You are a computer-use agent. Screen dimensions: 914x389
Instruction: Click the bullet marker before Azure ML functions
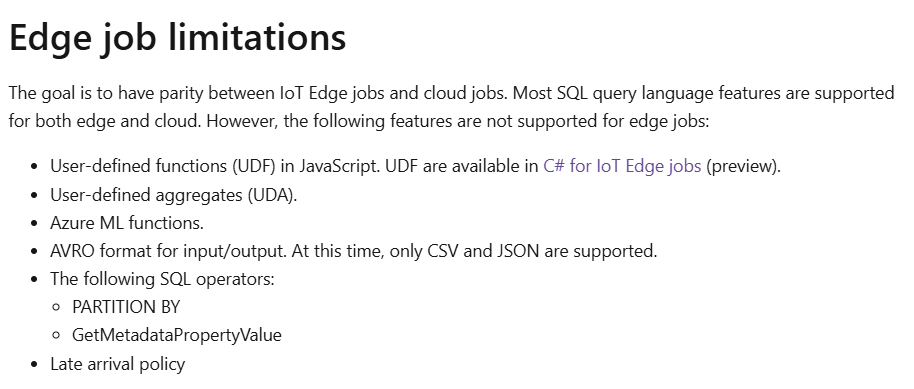(x=34, y=223)
